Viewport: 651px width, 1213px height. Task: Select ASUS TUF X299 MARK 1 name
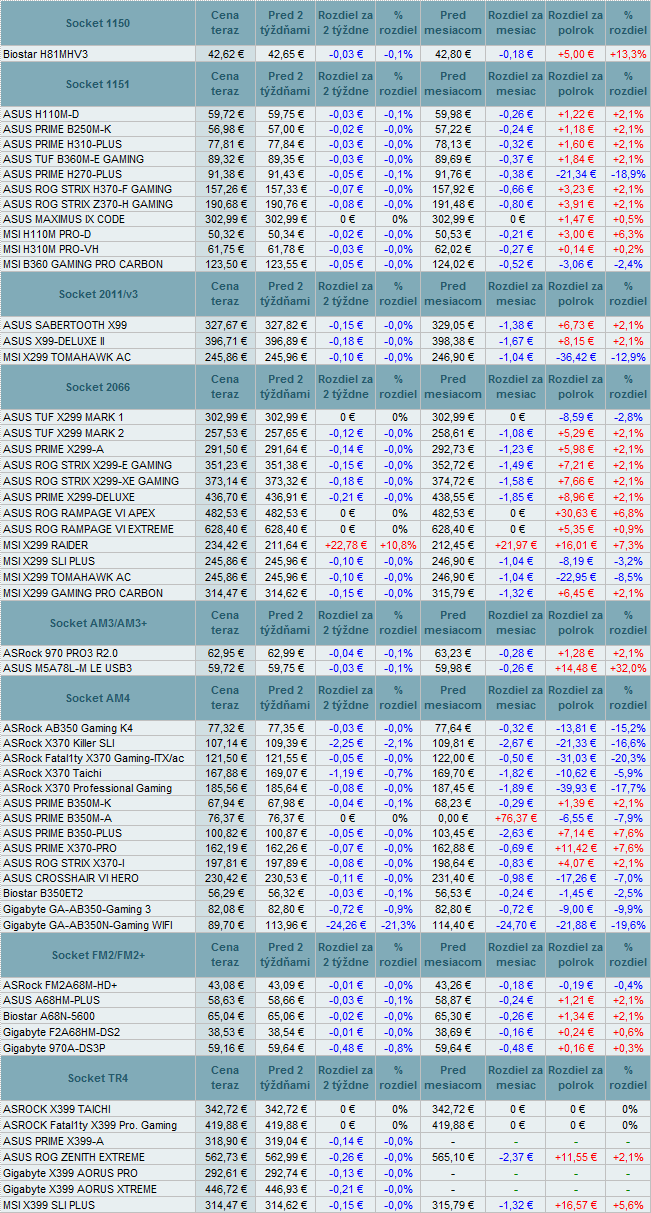63,417
